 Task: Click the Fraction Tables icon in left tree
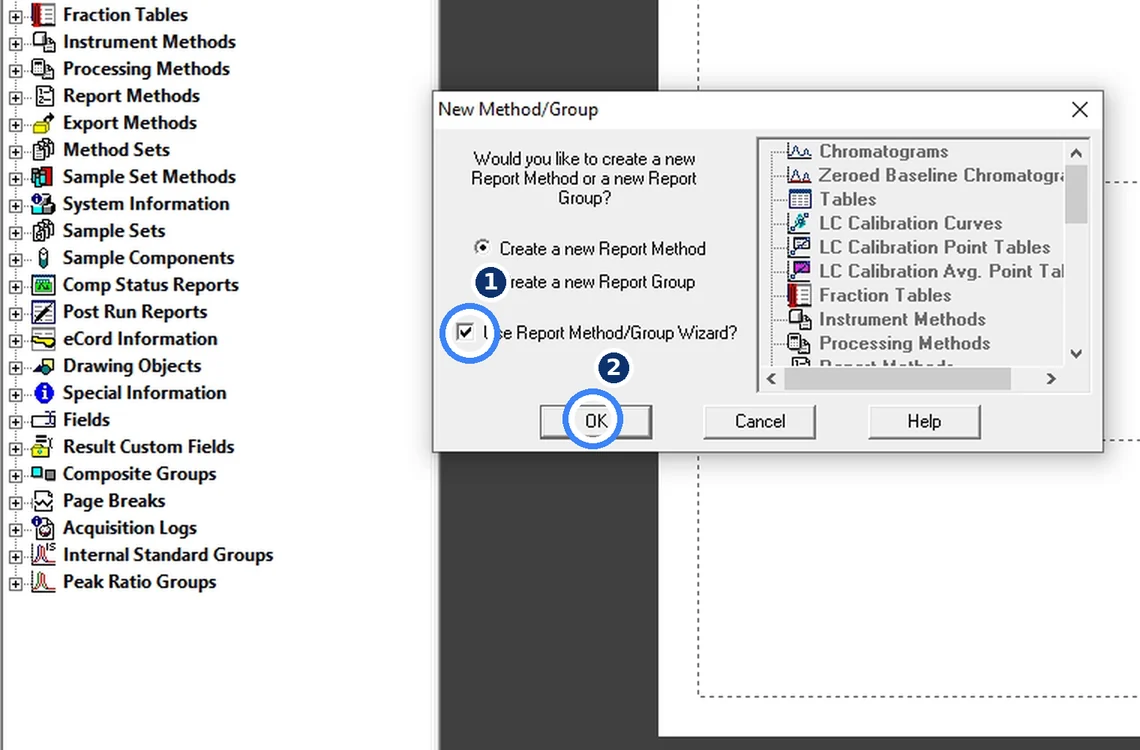pyautogui.click(x=43, y=15)
